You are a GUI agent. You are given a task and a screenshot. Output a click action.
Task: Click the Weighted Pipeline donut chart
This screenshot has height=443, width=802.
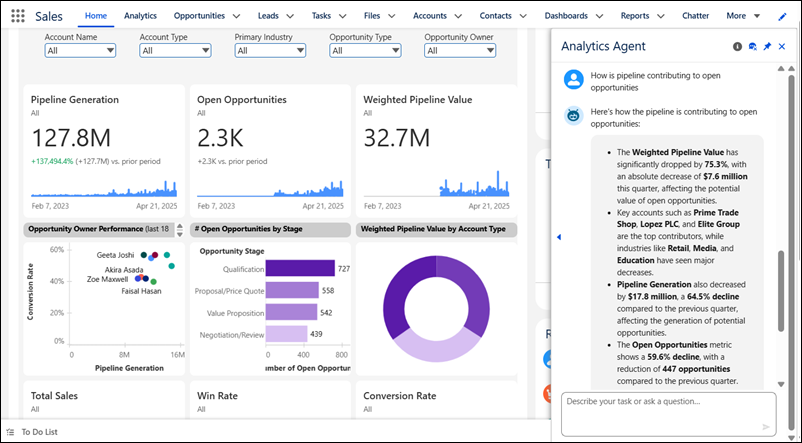click(436, 308)
